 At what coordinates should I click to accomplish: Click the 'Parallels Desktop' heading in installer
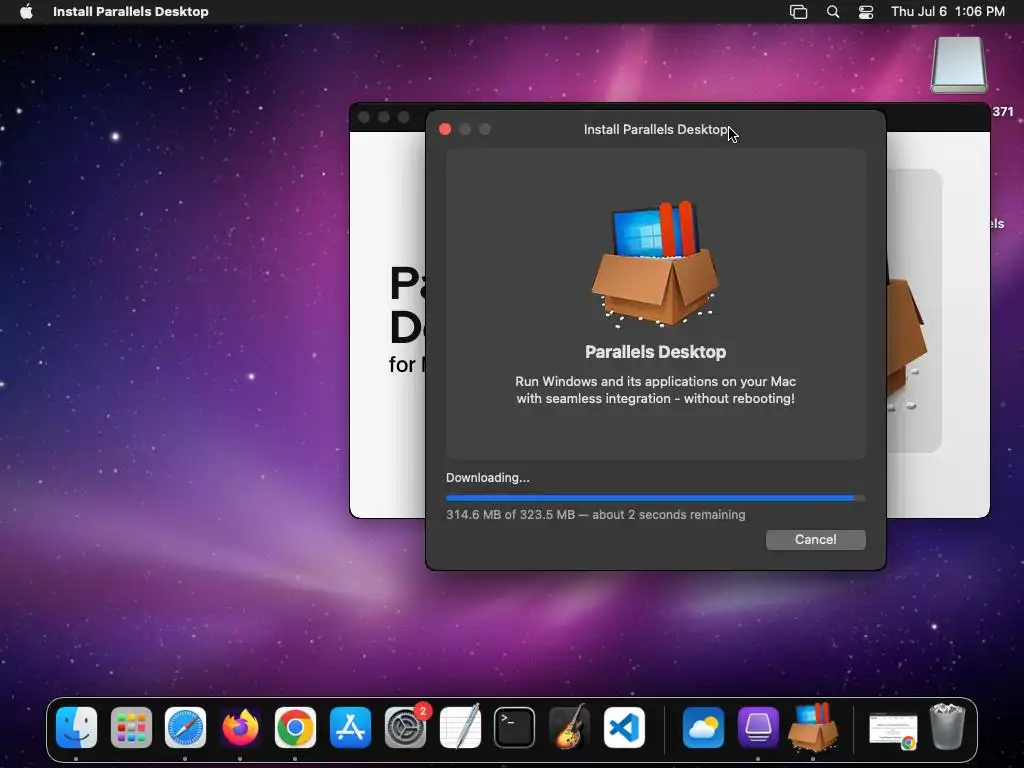pyautogui.click(x=655, y=352)
